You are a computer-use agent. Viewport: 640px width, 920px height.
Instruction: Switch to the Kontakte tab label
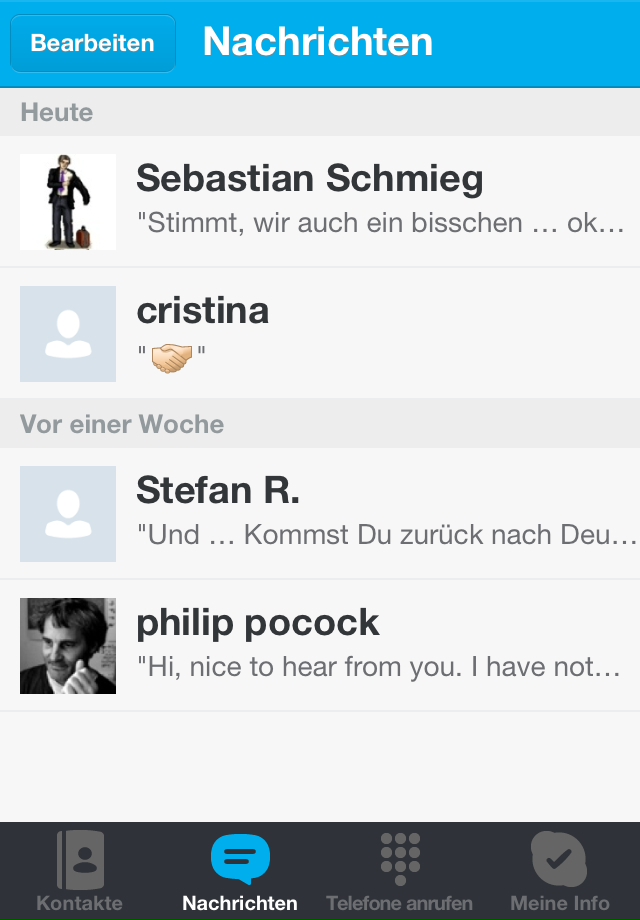click(80, 903)
